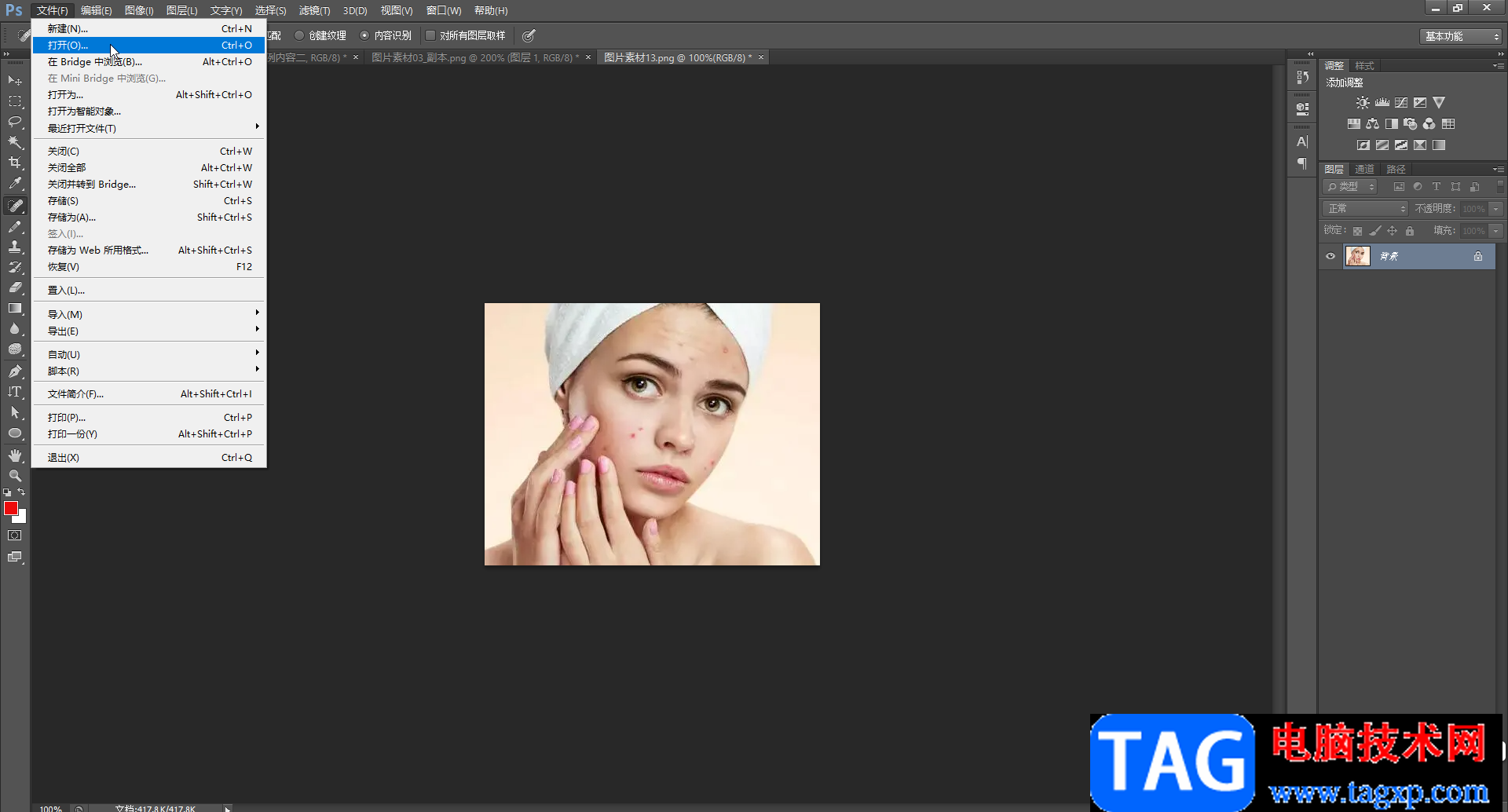Open the 滤镜 menu in menu bar
Screen dimensions: 1508x812
pyautogui.click(x=314, y=10)
